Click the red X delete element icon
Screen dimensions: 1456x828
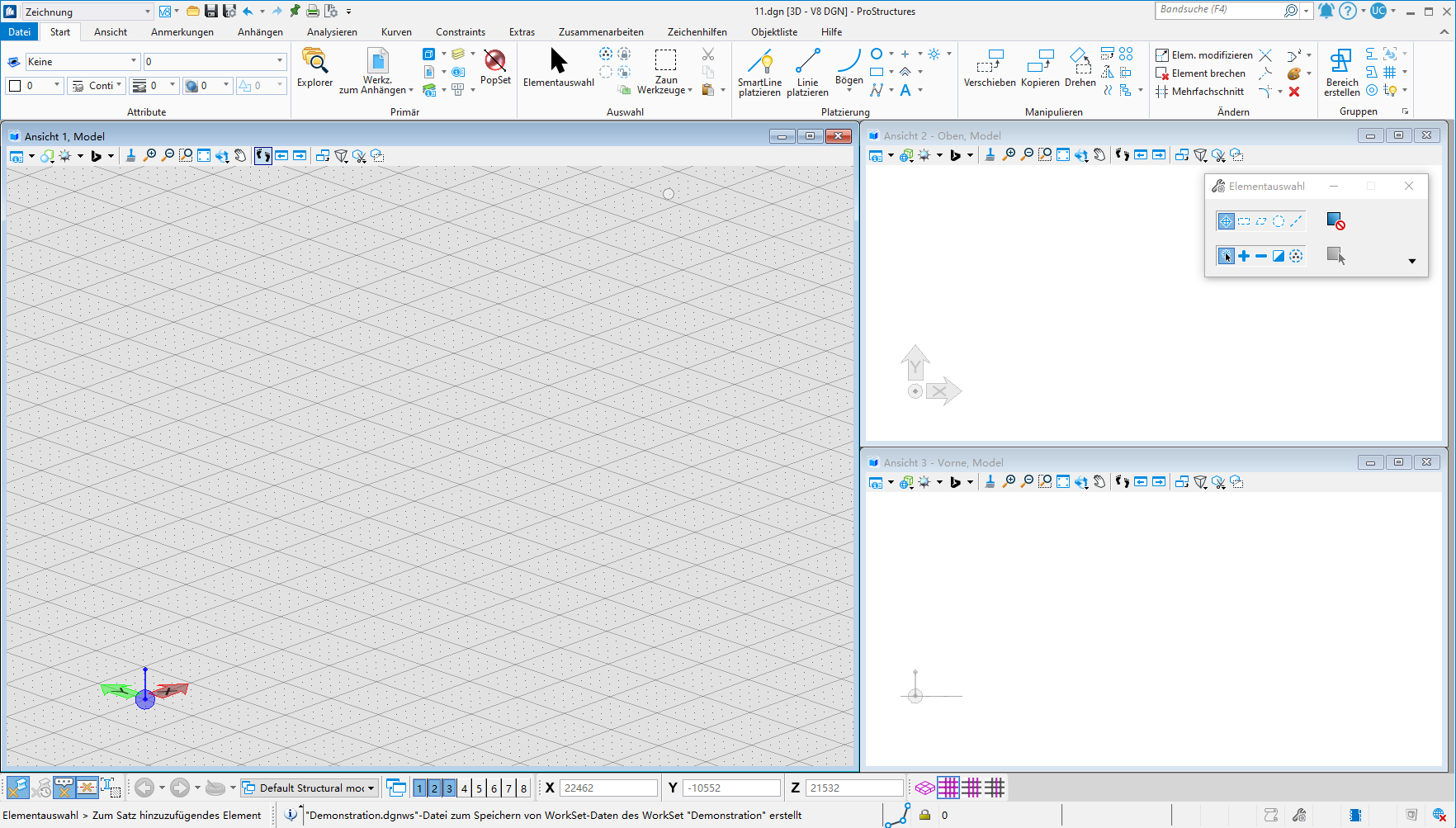tap(1294, 92)
